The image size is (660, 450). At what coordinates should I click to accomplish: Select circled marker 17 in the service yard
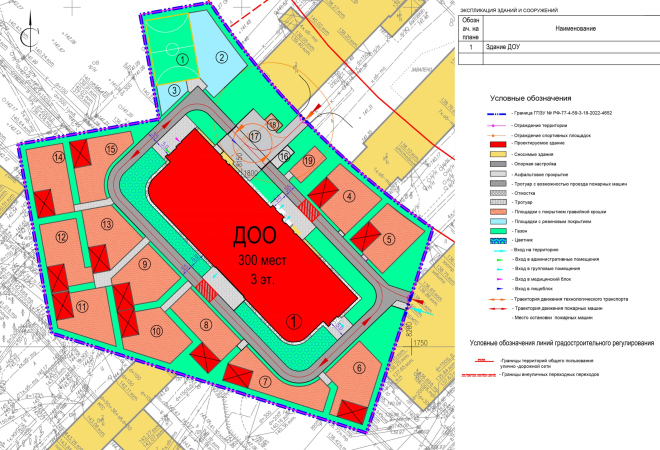coord(254,136)
